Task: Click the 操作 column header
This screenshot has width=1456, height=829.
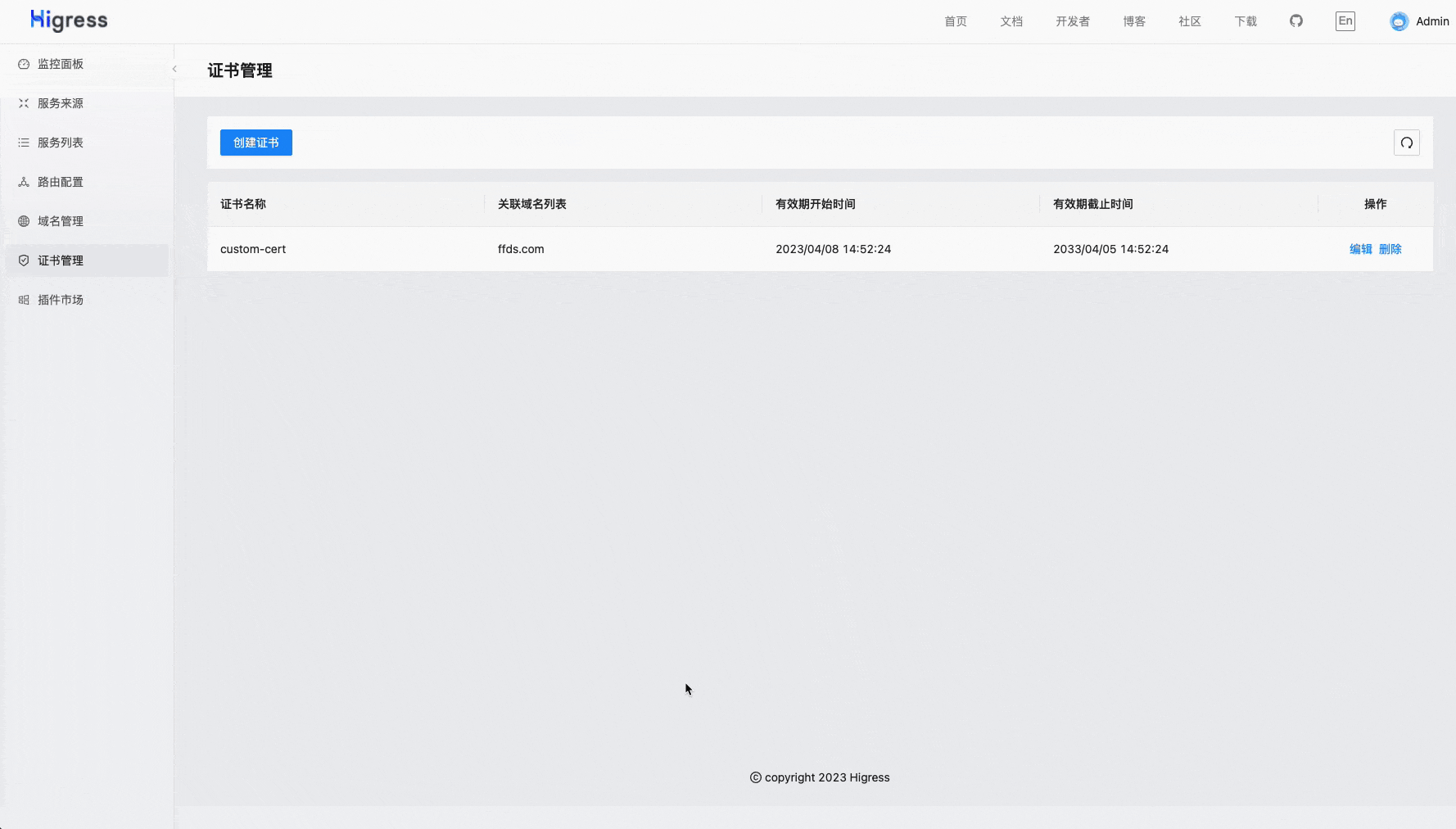Action: [x=1376, y=204]
